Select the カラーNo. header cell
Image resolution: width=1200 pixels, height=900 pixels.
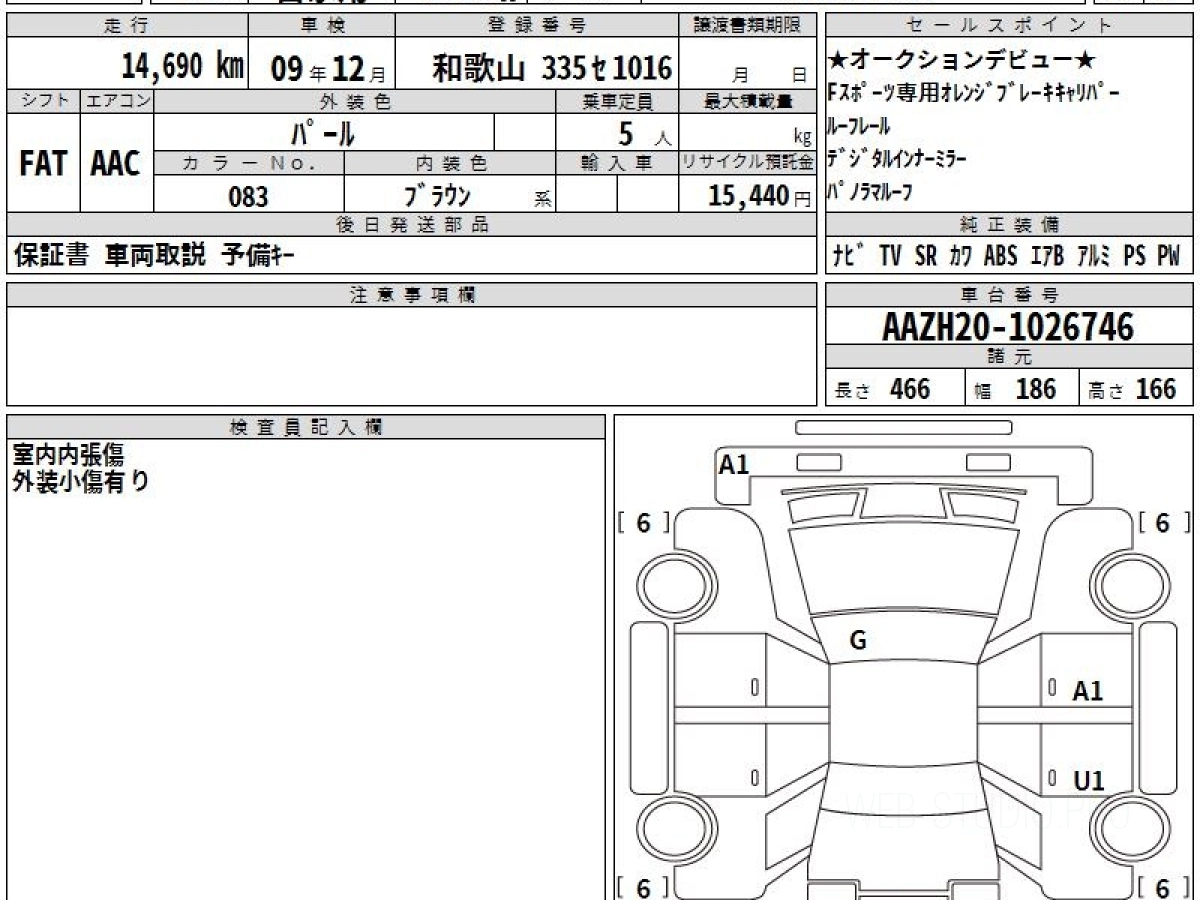(x=249, y=162)
